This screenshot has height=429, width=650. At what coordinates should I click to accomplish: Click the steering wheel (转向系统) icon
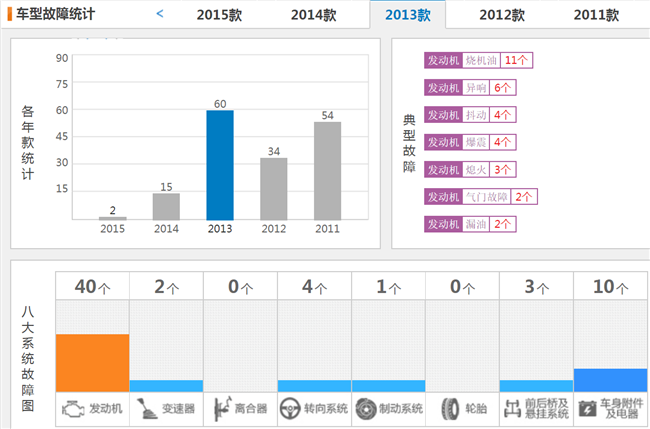pos(289,409)
